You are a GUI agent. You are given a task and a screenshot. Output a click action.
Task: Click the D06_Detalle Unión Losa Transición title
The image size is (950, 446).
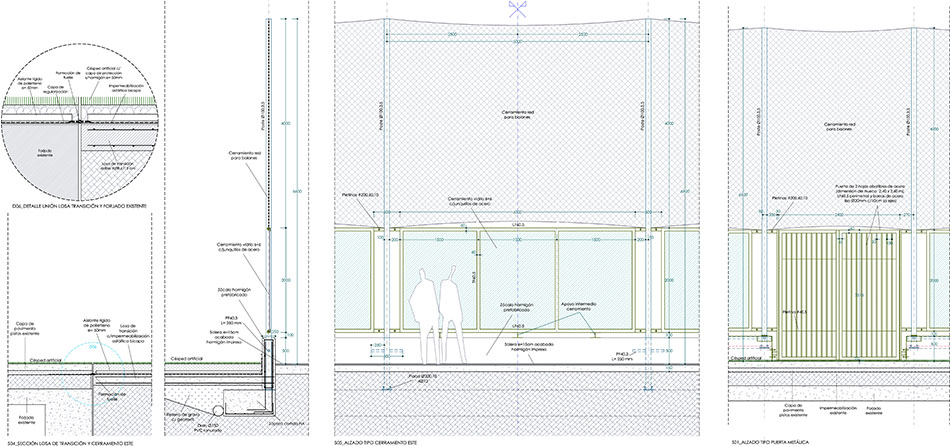pyautogui.click(x=76, y=207)
